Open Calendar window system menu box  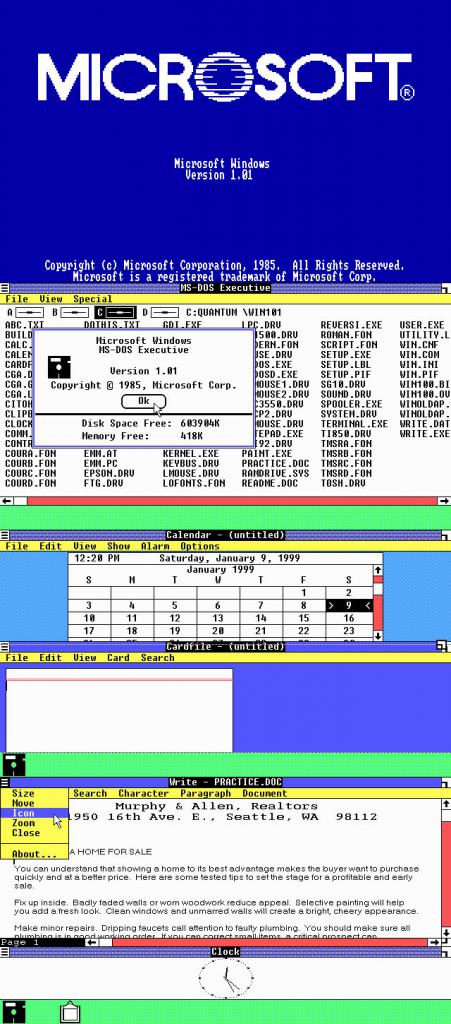tap(5, 536)
